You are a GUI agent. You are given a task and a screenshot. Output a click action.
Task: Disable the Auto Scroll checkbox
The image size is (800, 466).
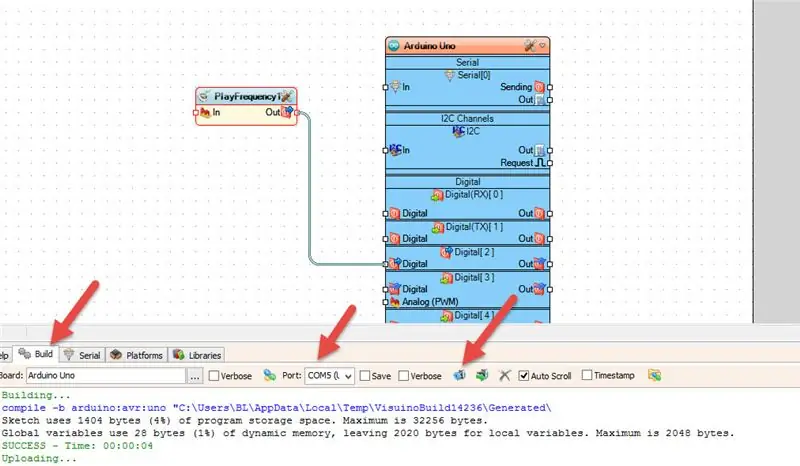click(523, 376)
